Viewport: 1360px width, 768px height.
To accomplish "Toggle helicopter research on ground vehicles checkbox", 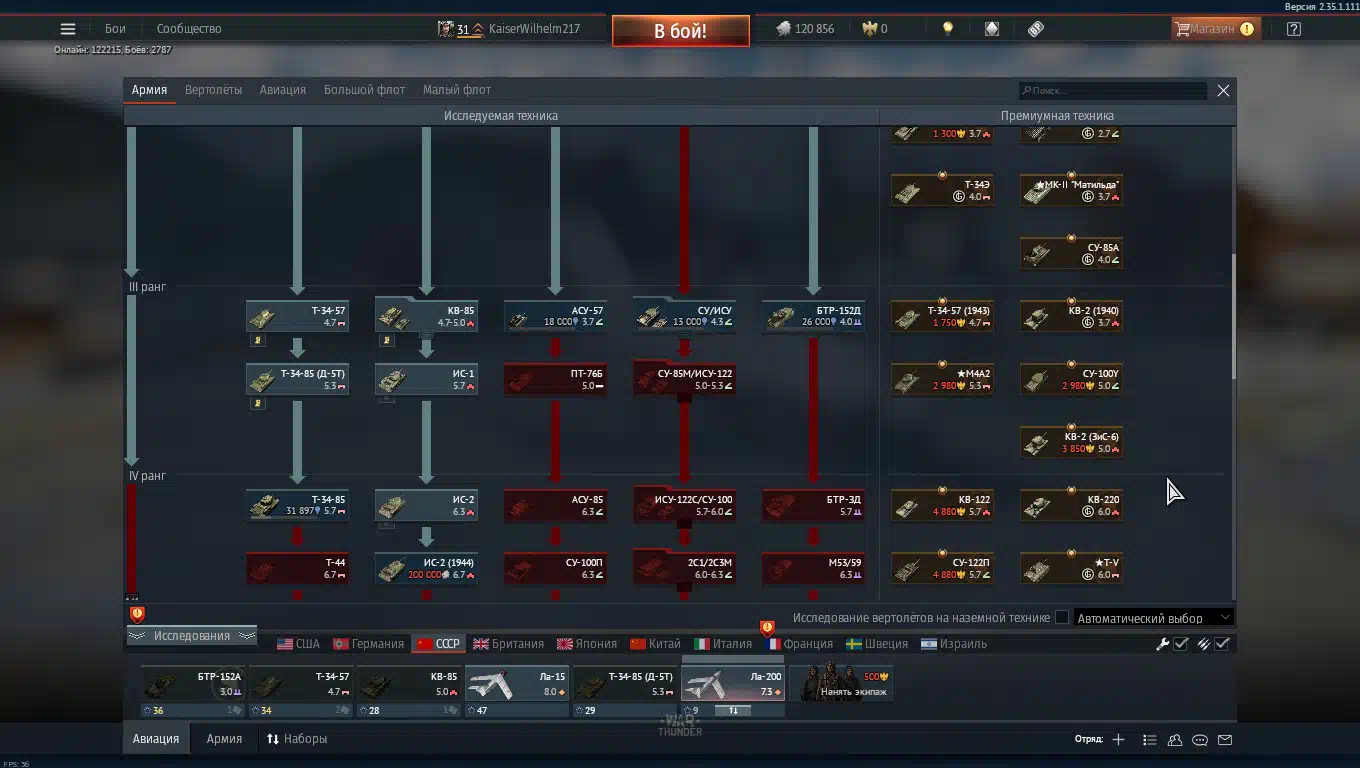I will point(1062,618).
